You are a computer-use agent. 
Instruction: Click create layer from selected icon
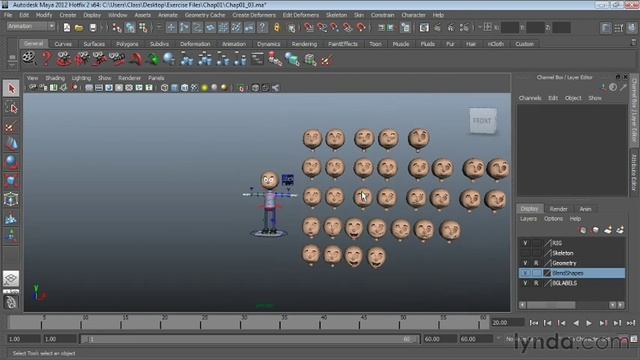(620, 230)
